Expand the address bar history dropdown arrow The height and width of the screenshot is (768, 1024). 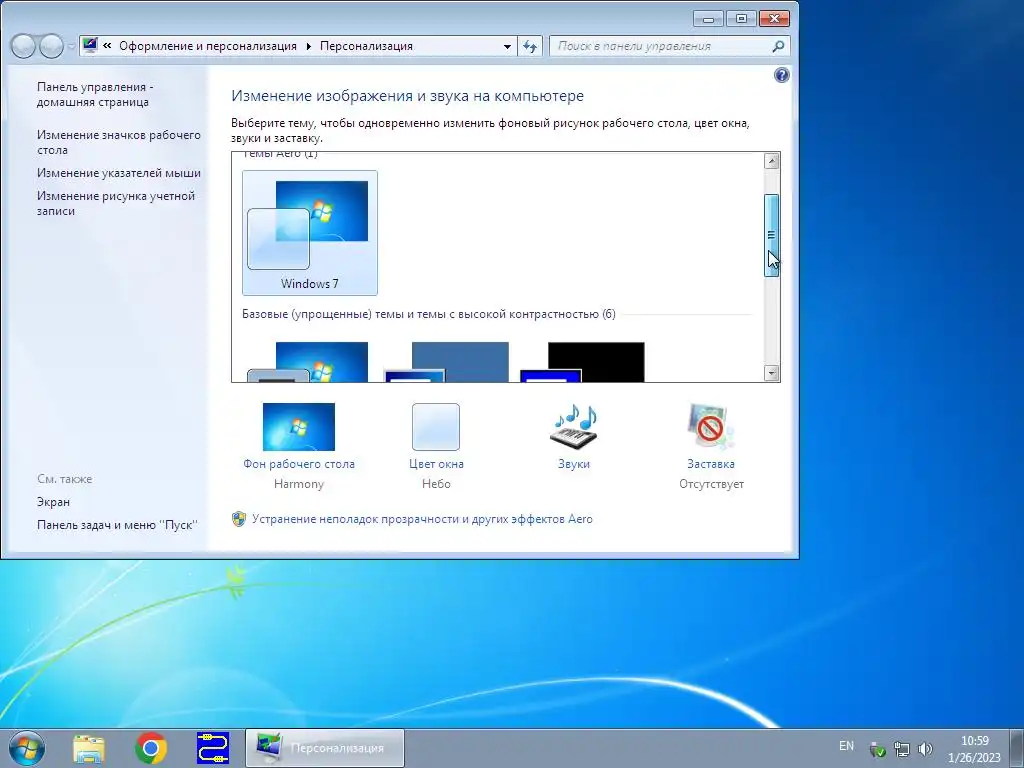(507, 46)
